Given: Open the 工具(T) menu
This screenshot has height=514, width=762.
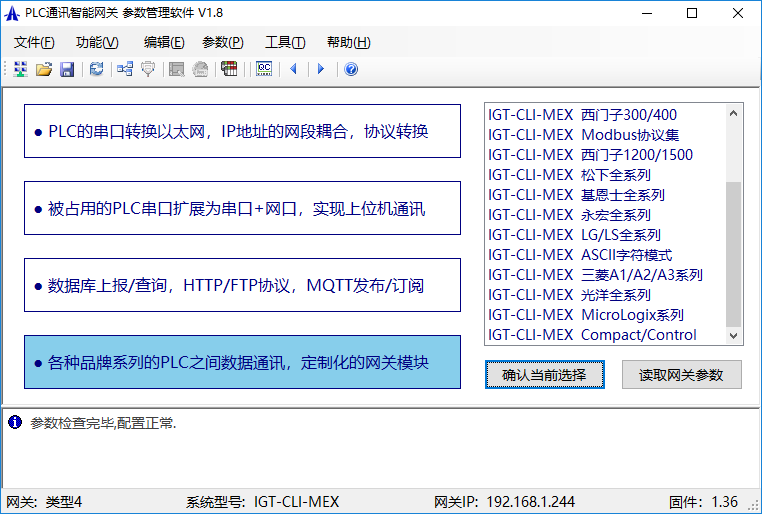Looking at the screenshot, I should point(285,42).
